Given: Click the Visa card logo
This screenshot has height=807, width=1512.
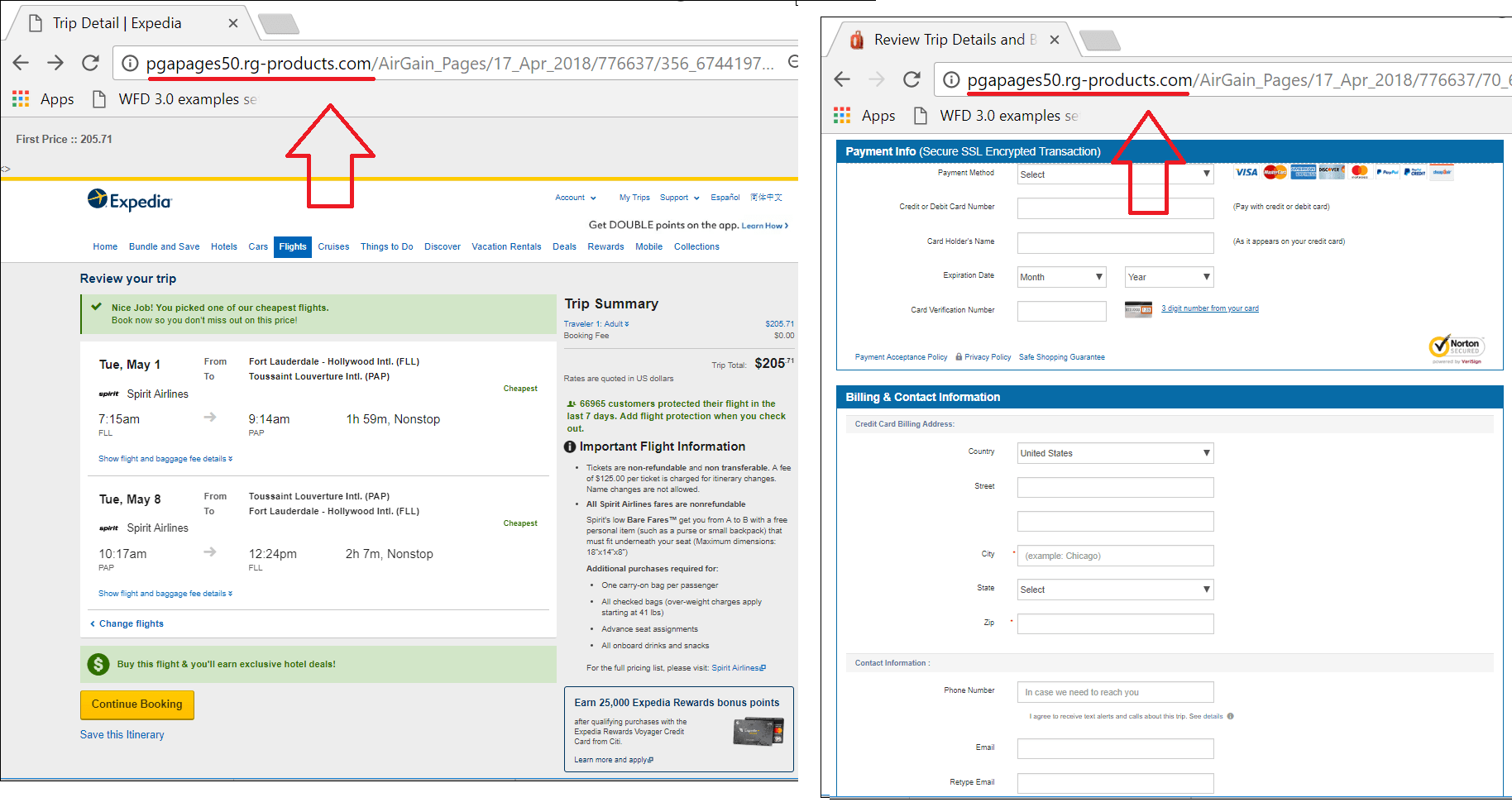Looking at the screenshot, I should pos(1246,172).
